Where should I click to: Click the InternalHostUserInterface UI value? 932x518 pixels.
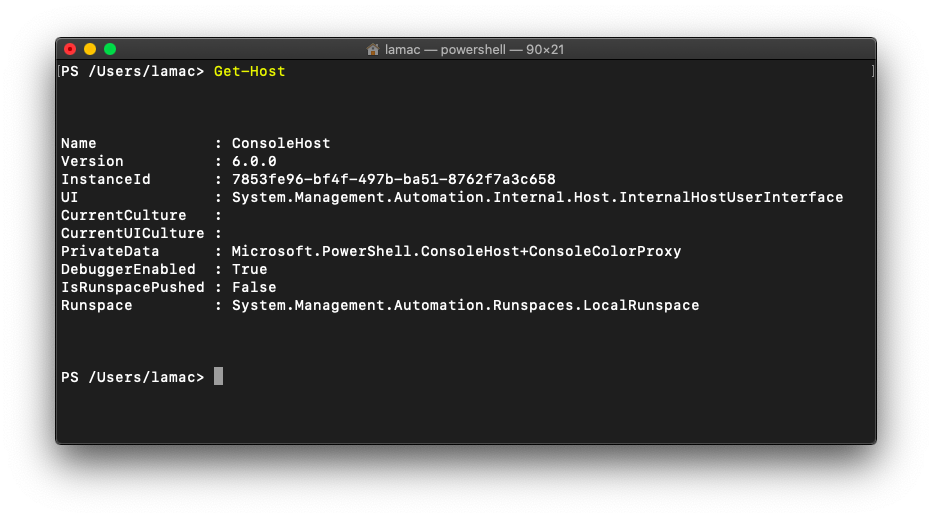(537, 197)
